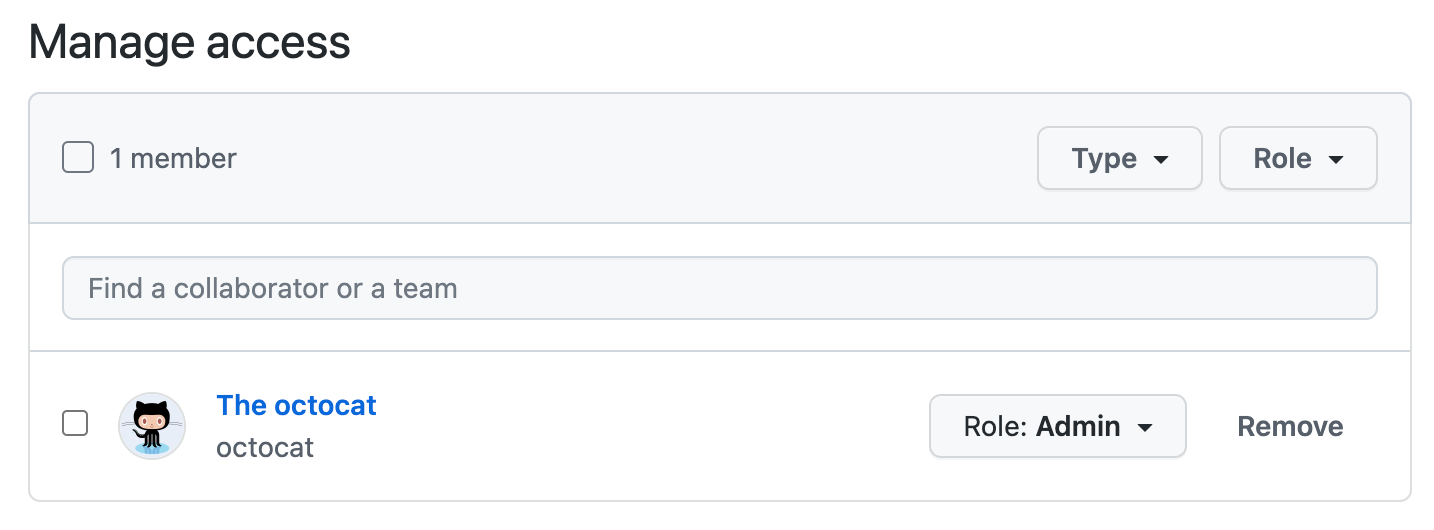Open the Role filter dropdown in header
This screenshot has height=530, width=1434.
pos(1297,158)
